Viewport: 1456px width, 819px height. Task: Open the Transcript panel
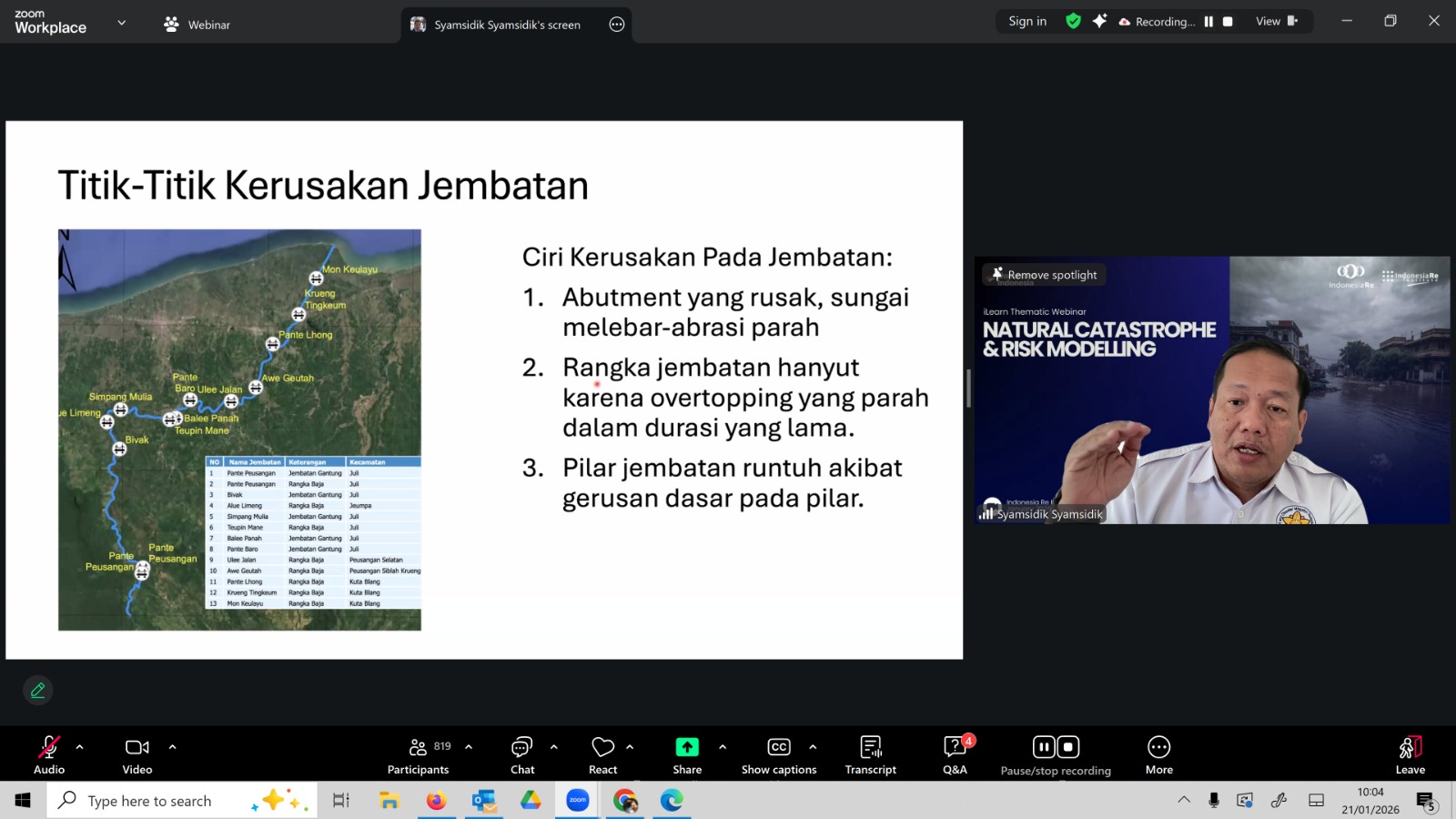point(871,755)
